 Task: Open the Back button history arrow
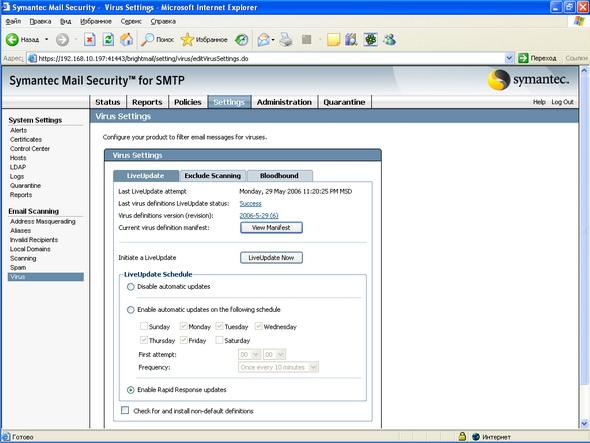[x=47, y=40]
